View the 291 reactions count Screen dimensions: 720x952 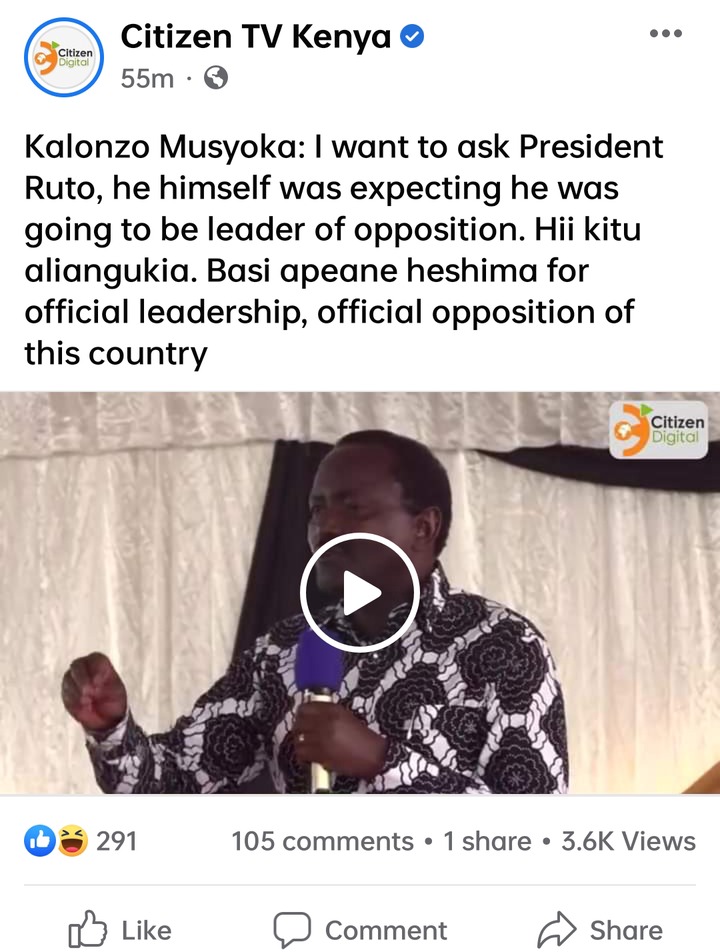click(x=117, y=842)
